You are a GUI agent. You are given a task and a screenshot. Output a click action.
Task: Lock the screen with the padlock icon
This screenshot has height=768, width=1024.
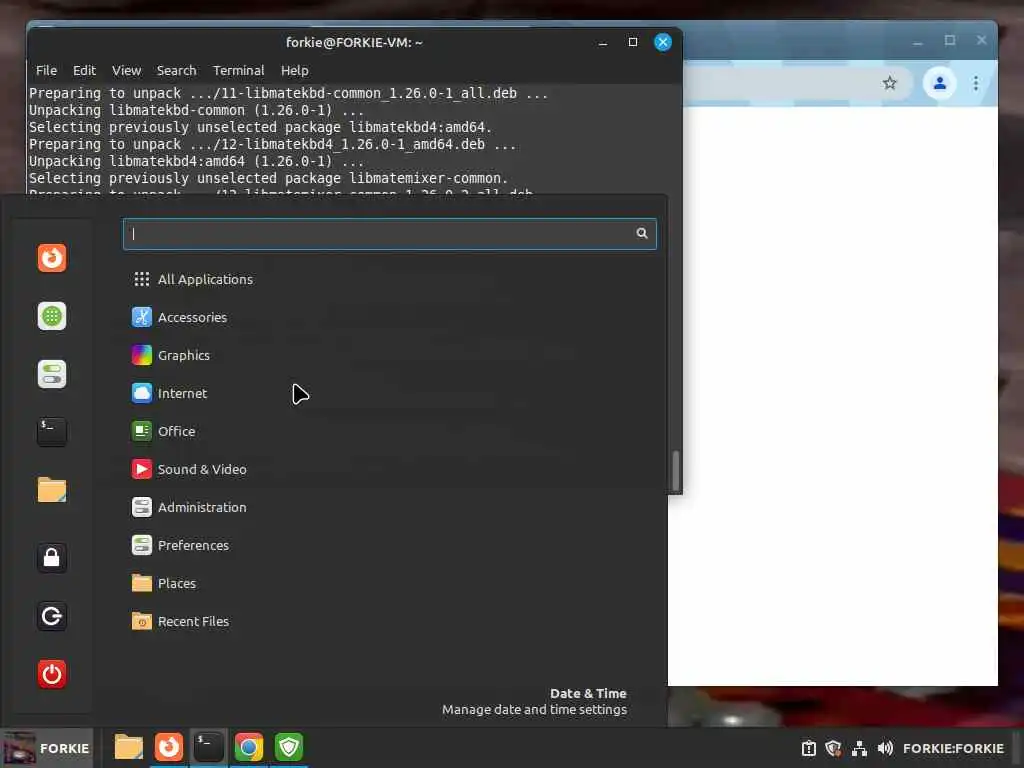coord(52,558)
